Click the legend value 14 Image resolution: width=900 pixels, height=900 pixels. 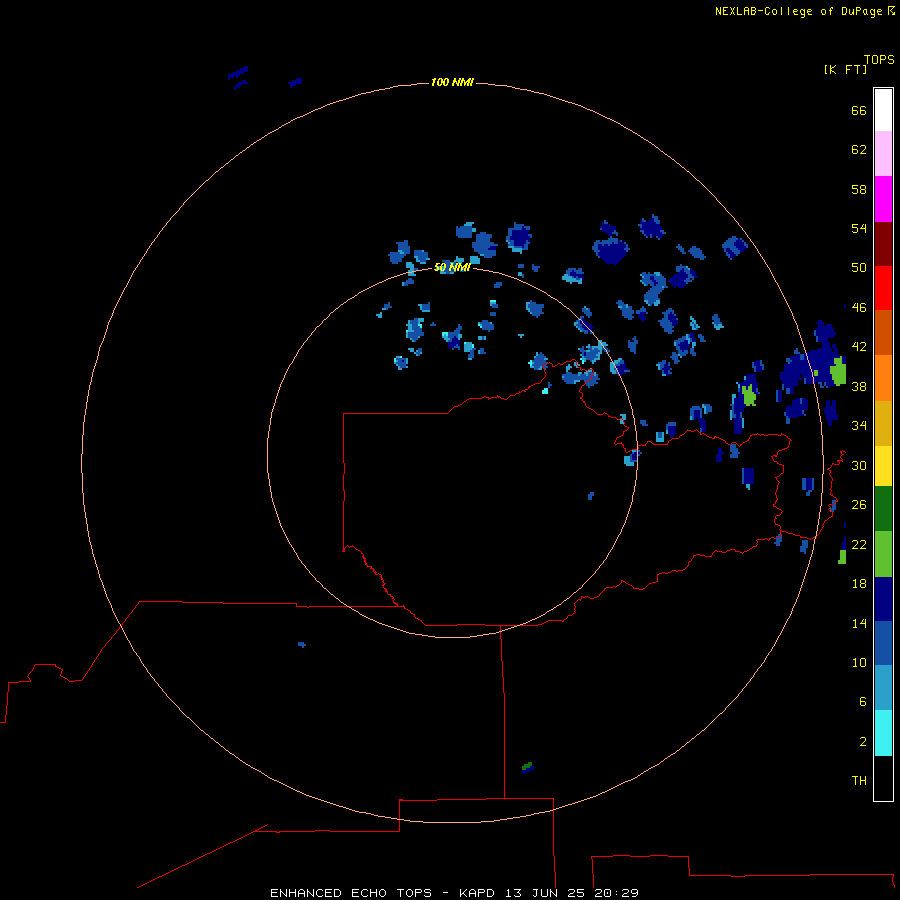(859, 623)
